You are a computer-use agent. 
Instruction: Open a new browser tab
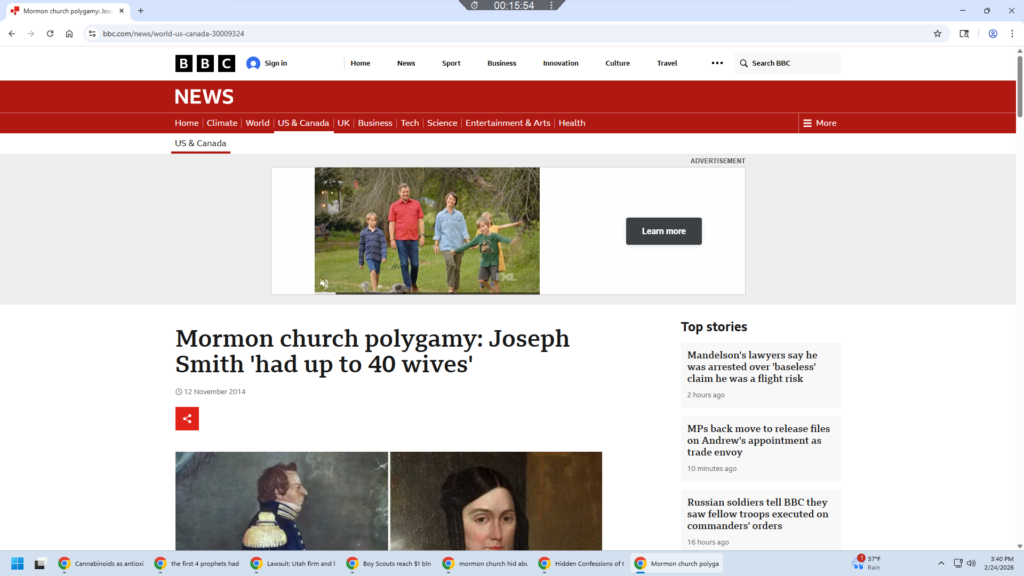[140, 10]
